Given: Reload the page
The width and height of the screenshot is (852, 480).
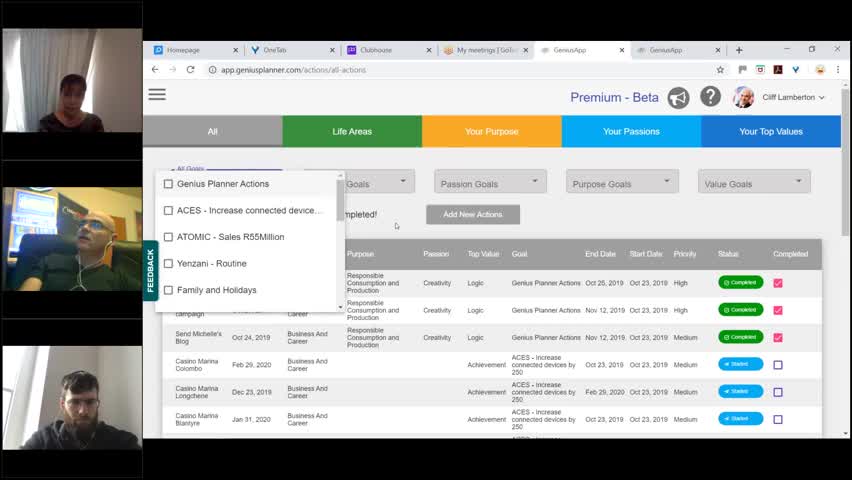Looking at the screenshot, I should tap(191, 70).
